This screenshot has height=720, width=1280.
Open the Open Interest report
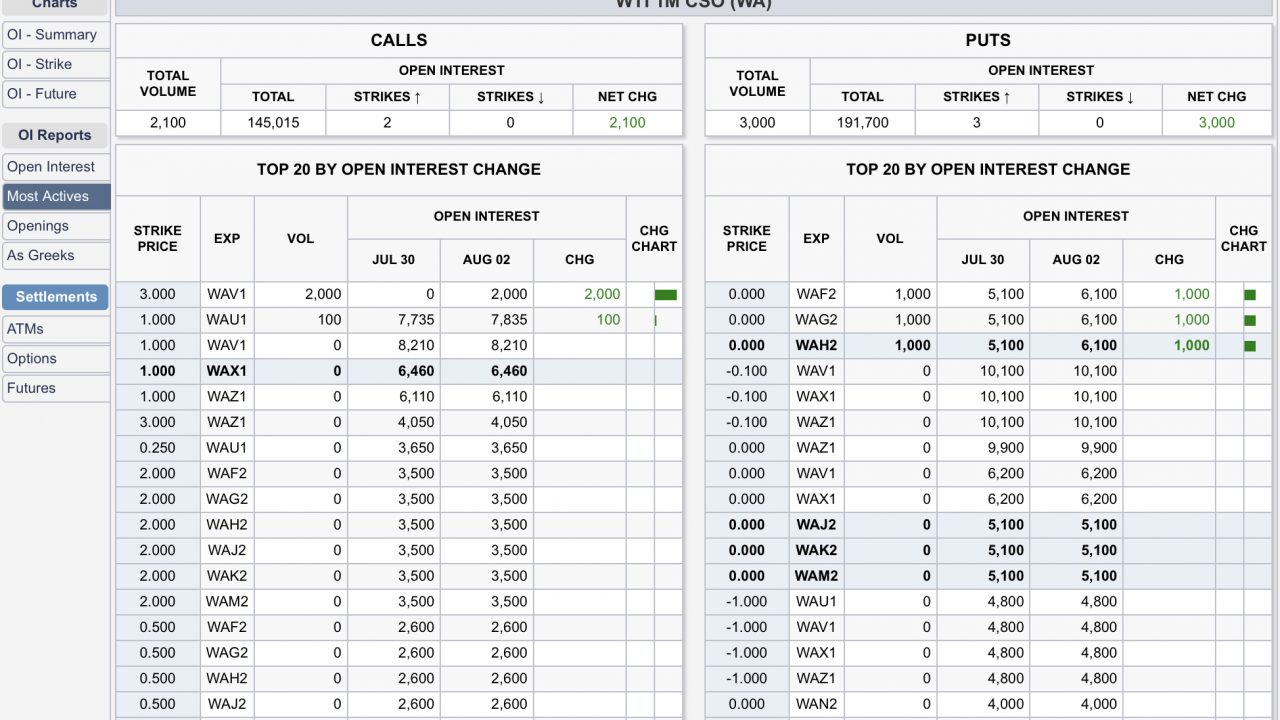tap(51, 167)
